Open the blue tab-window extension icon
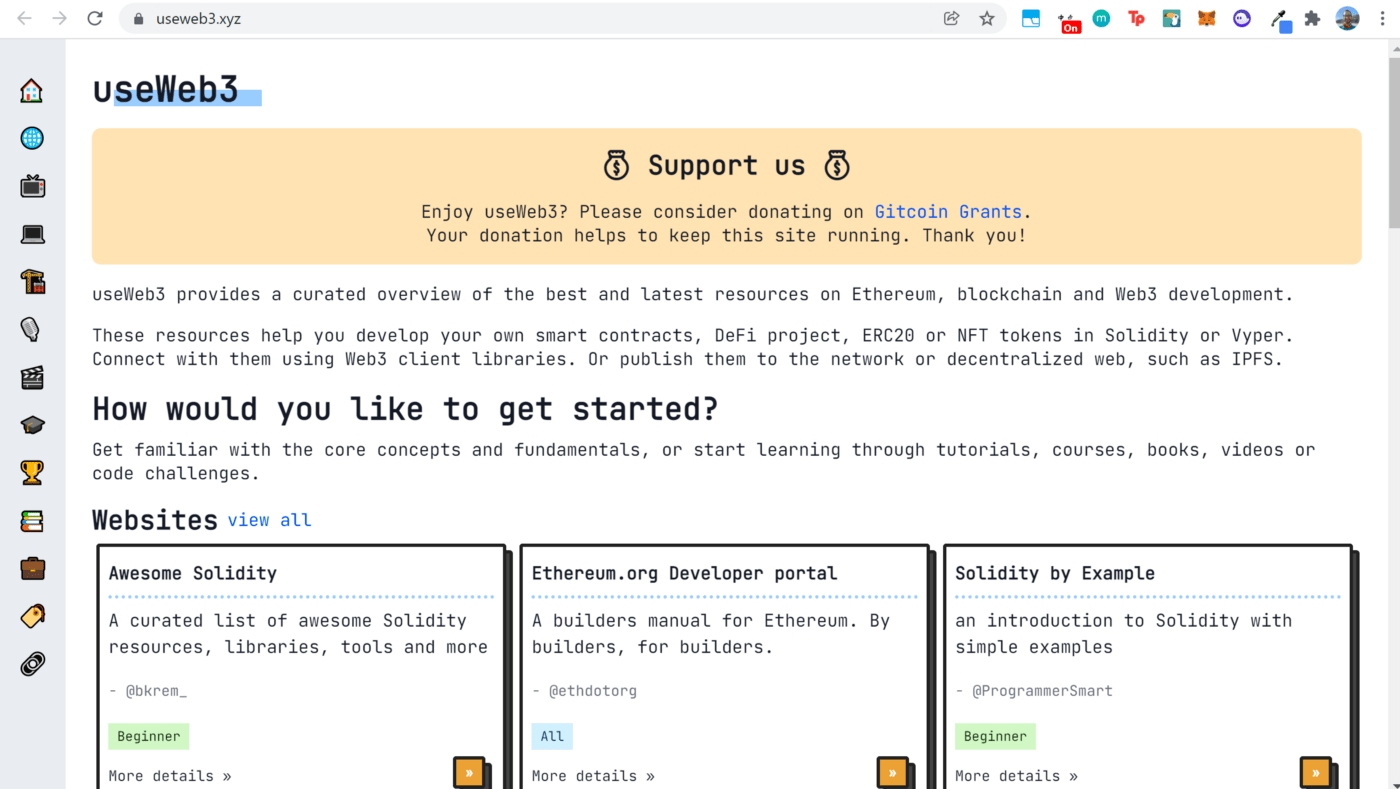Image resolution: width=1400 pixels, height=789 pixels. 1031,18
